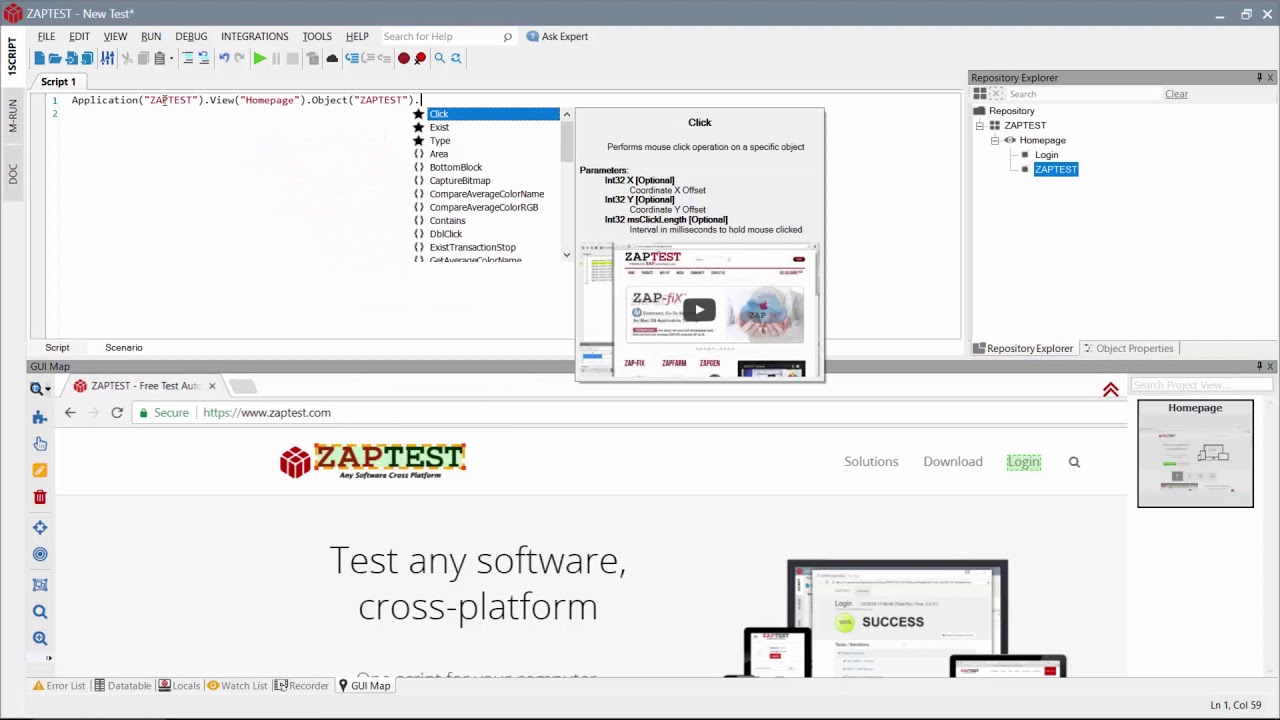This screenshot has height=720, width=1280.
Task: Select the highlighted ZAPTEST object in tree
Action: point(1055,170)
